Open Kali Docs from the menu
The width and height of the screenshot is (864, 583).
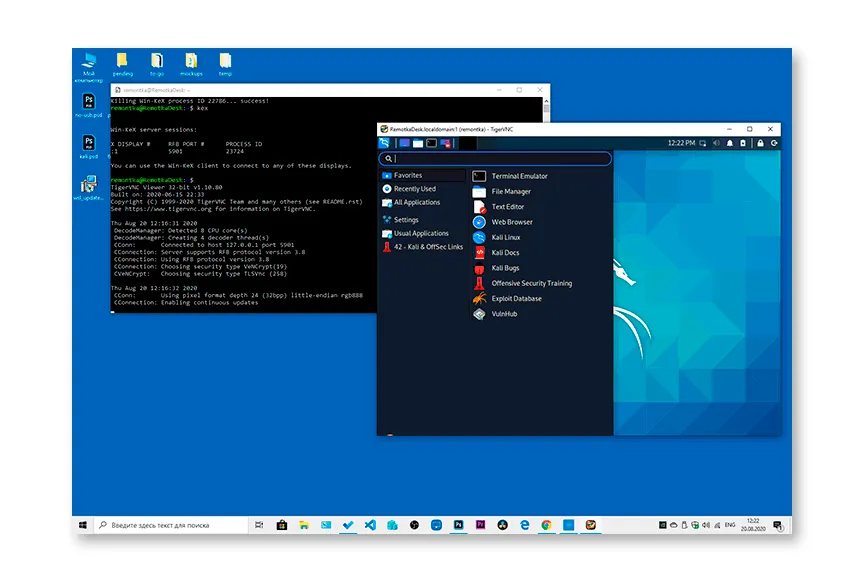click(541, 253)
